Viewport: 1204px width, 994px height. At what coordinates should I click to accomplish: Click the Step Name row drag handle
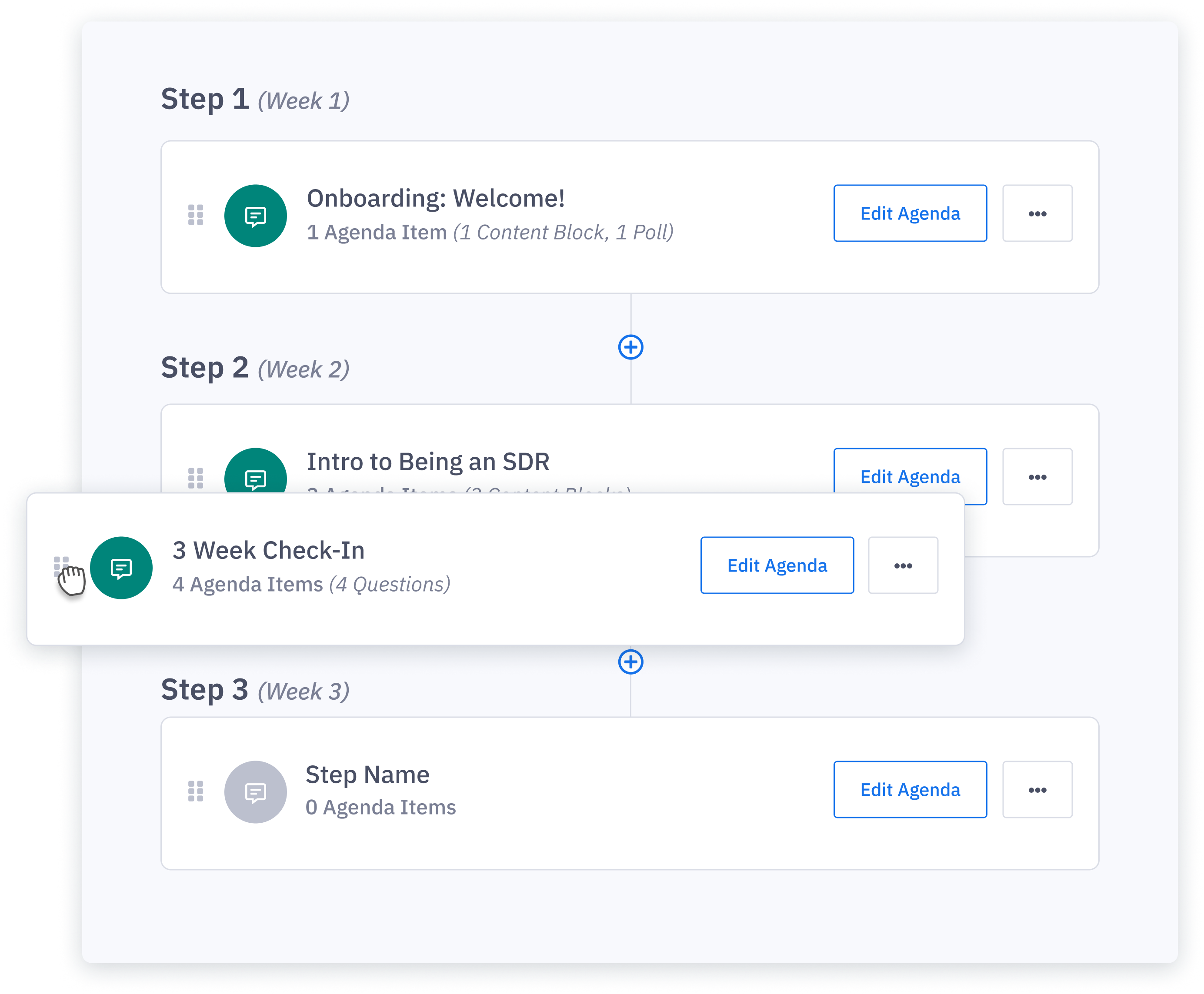pyautogui.click(x=195, y=791)
